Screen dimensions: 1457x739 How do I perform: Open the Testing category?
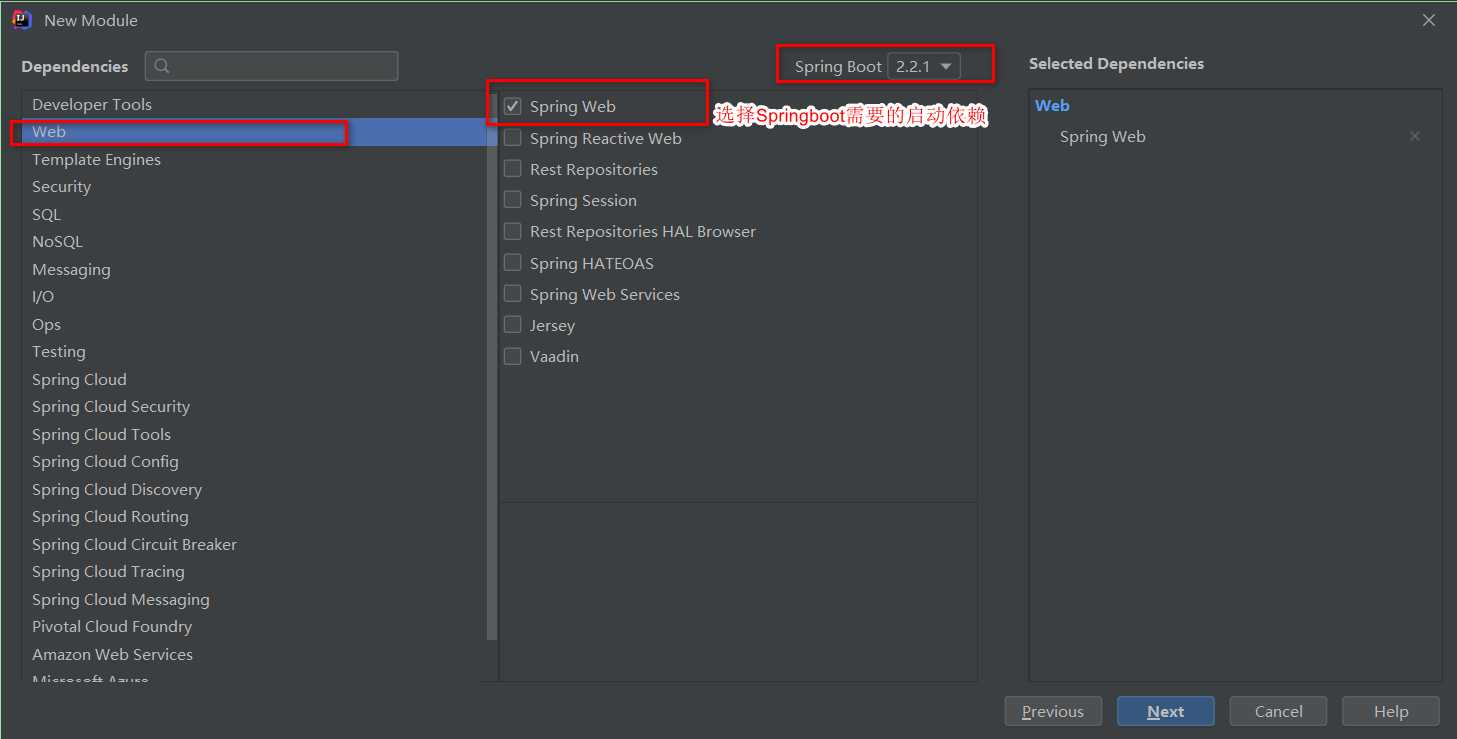click(x=254, y=352)
